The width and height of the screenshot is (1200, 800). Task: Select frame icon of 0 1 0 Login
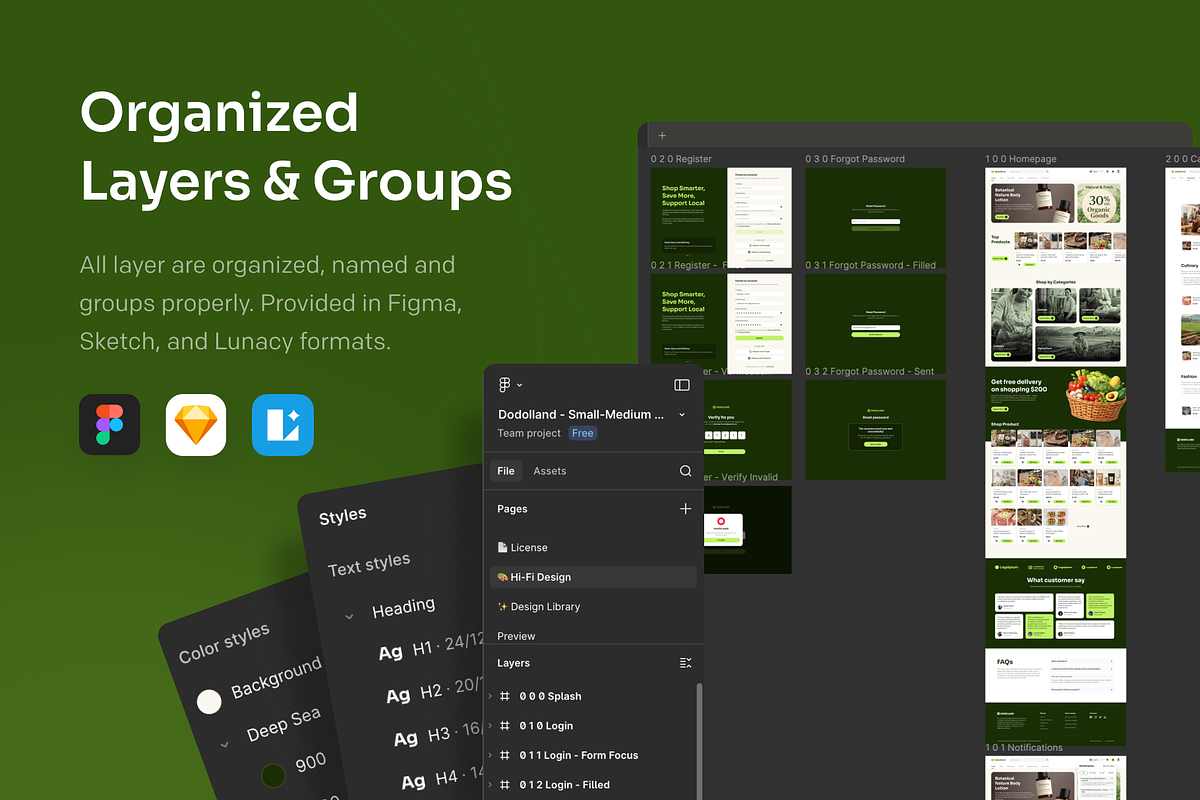click(x=505, y=726)
